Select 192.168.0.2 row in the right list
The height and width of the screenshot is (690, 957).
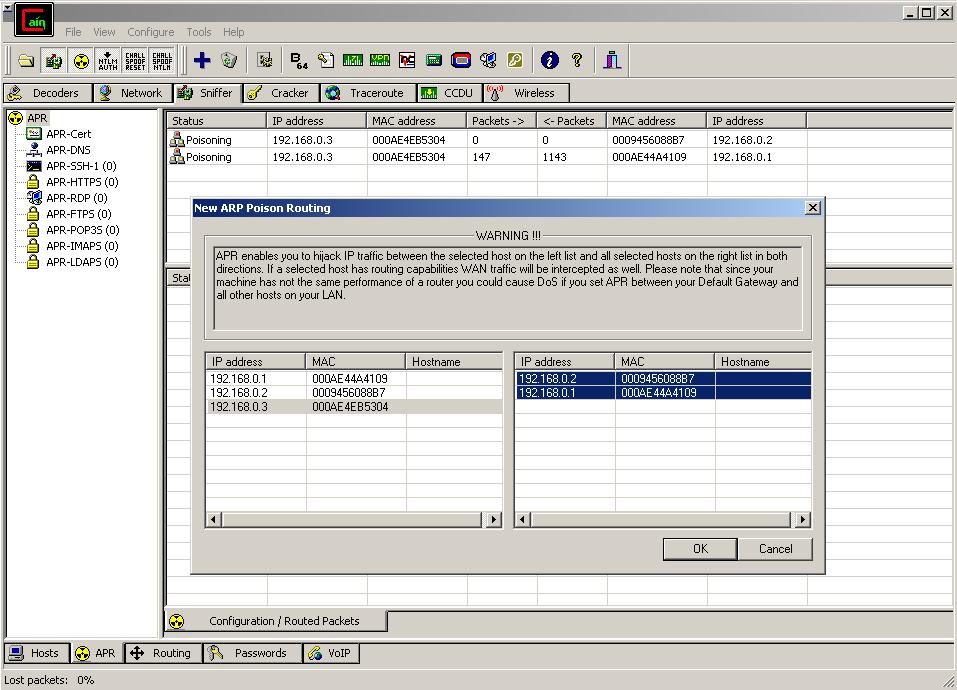point(663,379)
